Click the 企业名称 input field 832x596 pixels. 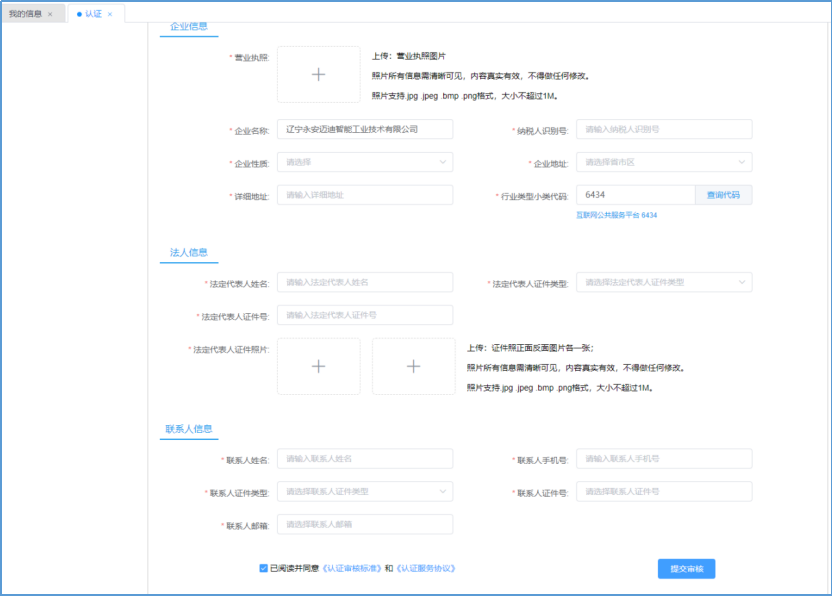tap(364, 128)
